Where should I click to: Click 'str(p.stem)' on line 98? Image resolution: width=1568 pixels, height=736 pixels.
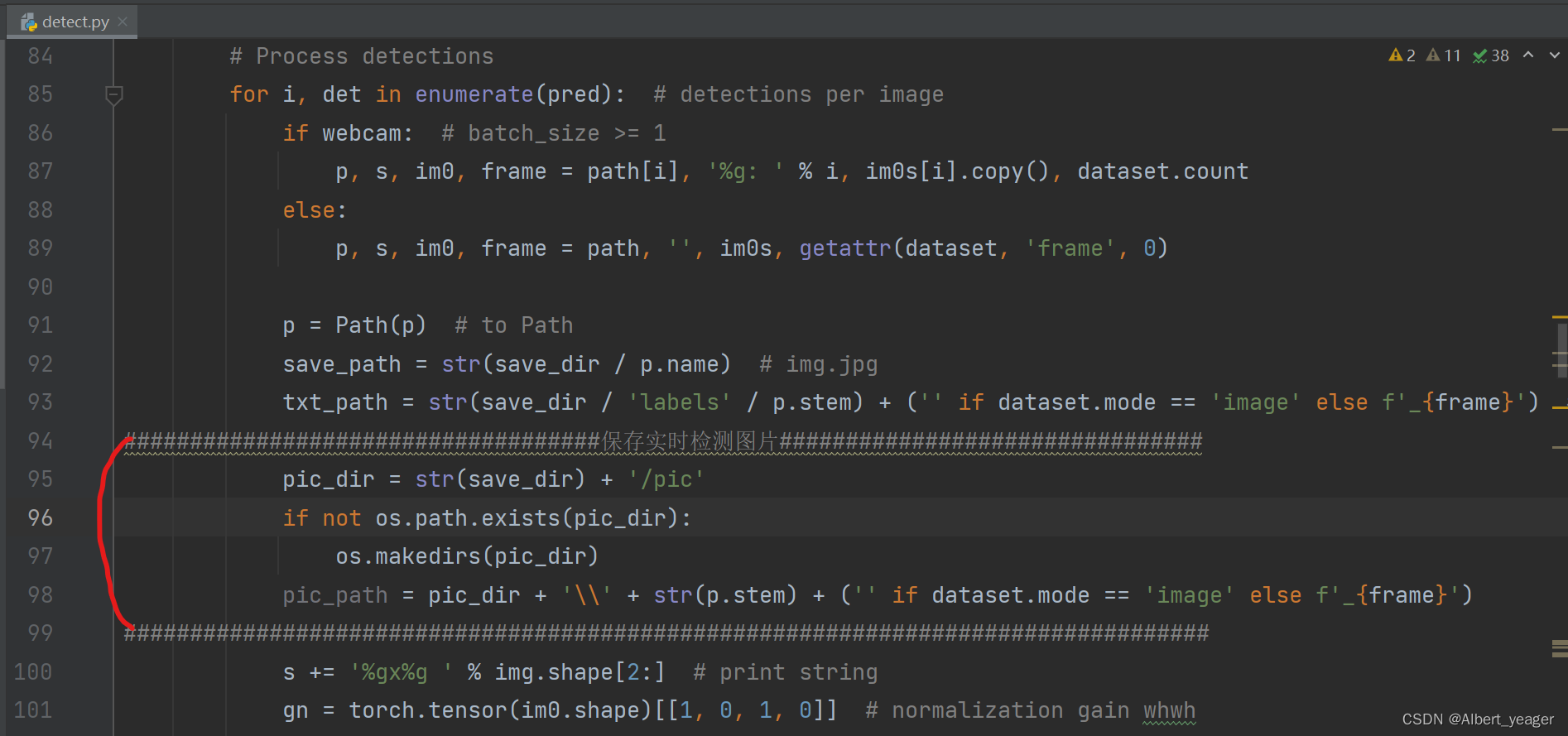point(725,595)
